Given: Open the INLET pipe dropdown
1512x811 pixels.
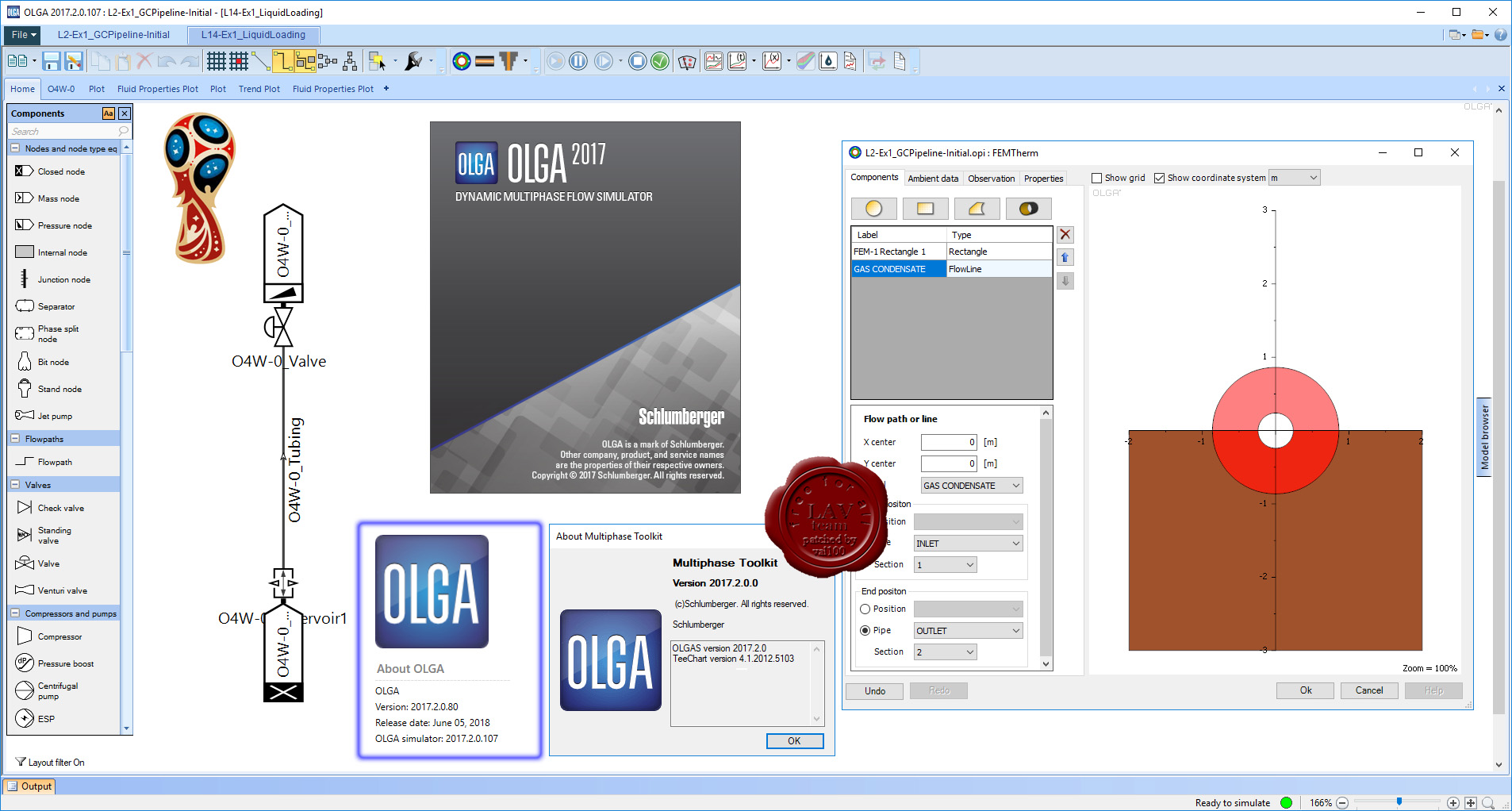Looking at the screenshot, I should point(968,544).
